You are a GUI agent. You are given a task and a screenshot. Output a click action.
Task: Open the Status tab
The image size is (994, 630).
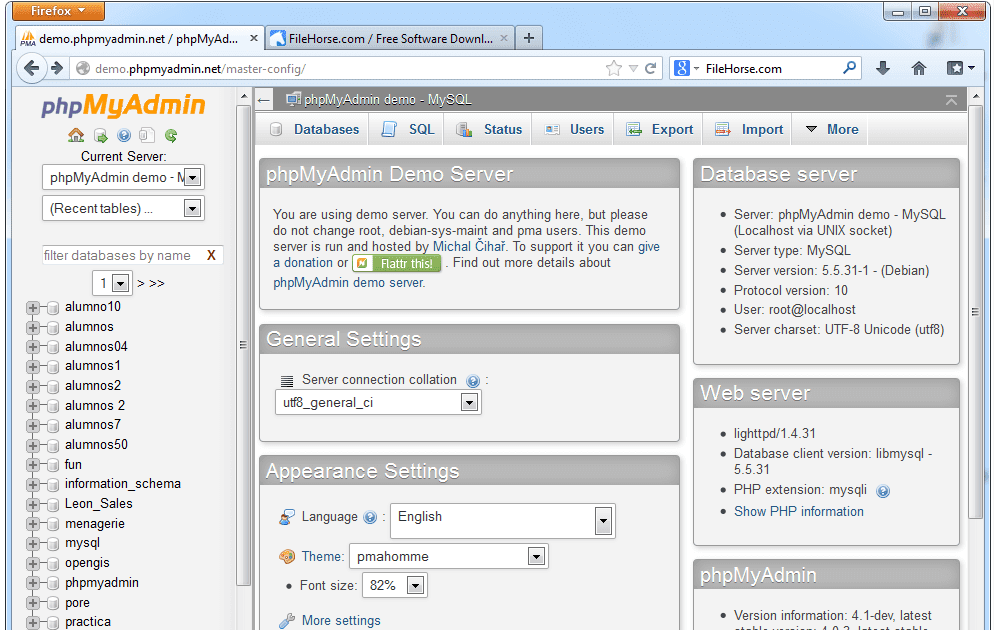pos(489,129)
